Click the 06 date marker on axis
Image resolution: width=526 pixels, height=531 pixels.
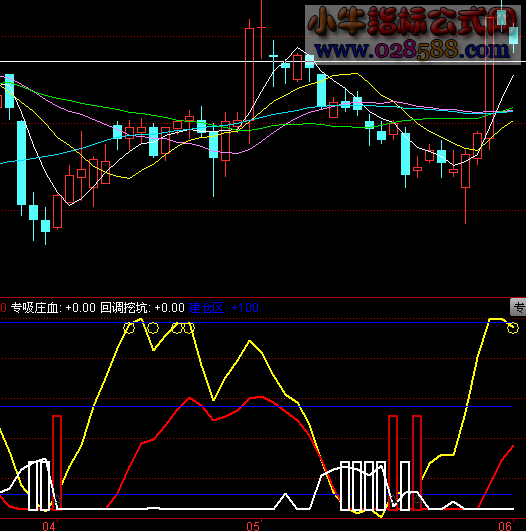point(505,526)
